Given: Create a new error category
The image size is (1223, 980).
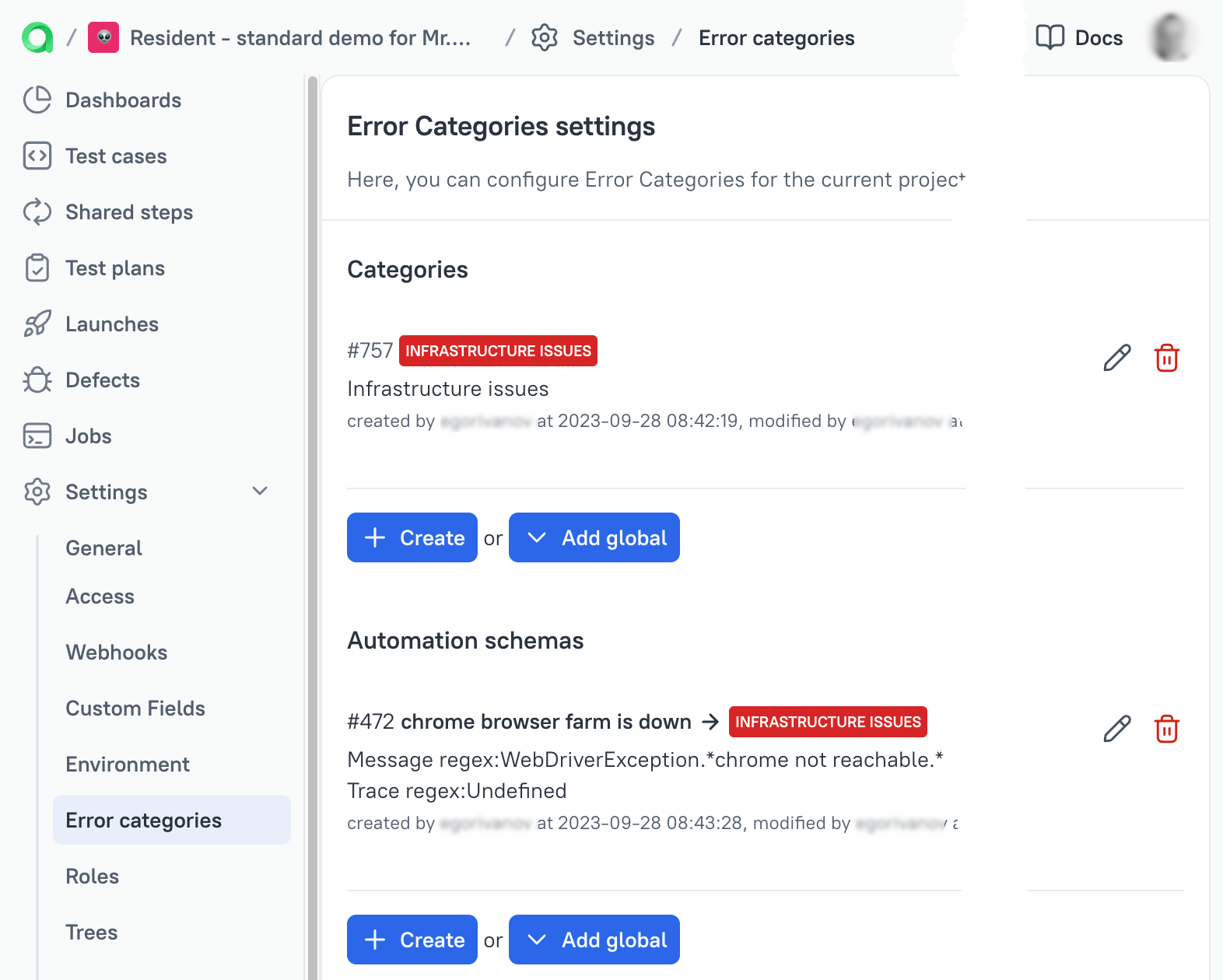Looking at the screenshot, I should (x=412, y=537).
